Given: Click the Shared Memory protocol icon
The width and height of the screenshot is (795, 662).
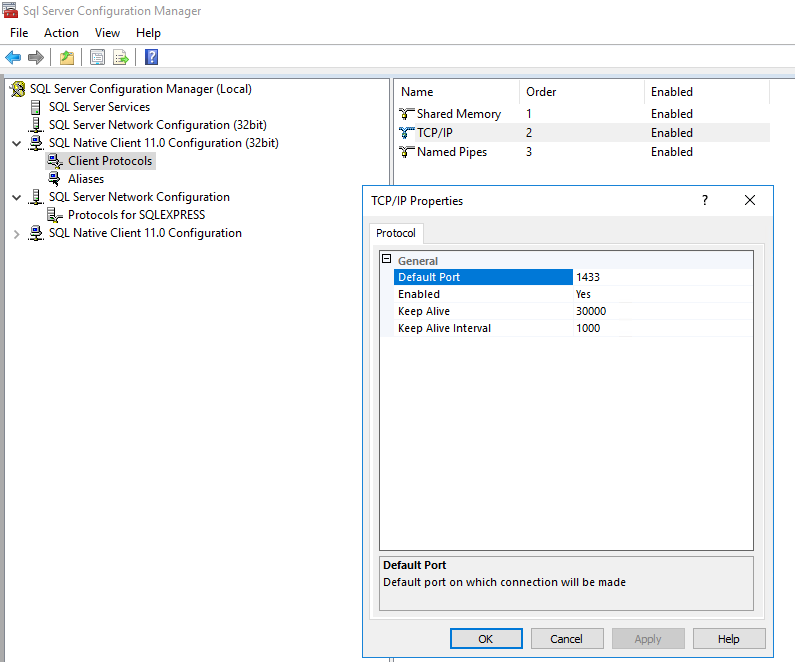Looking at the screenshot, I should (x=406, y=114).
